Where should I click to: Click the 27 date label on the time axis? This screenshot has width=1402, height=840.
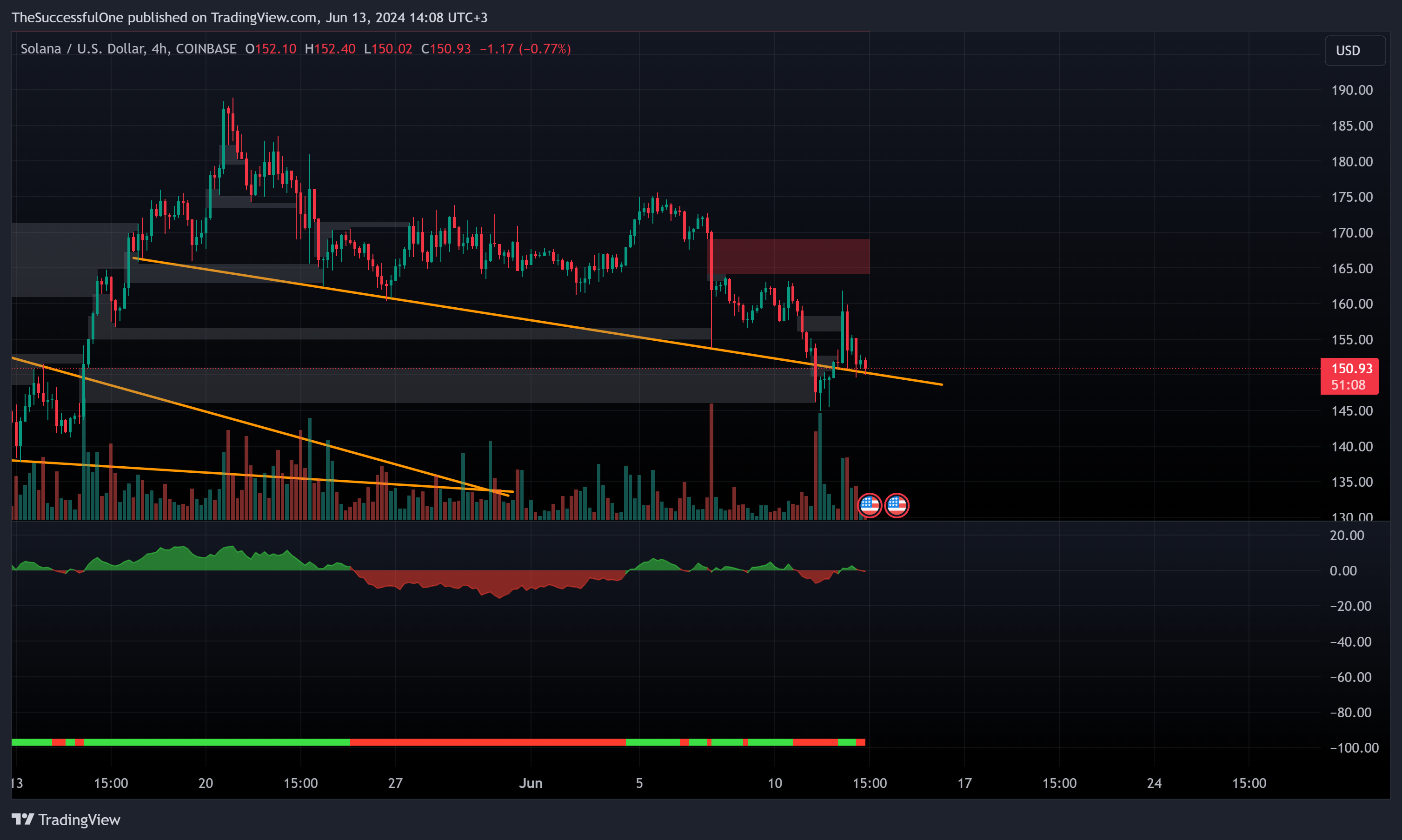click(x=395, y=783)
